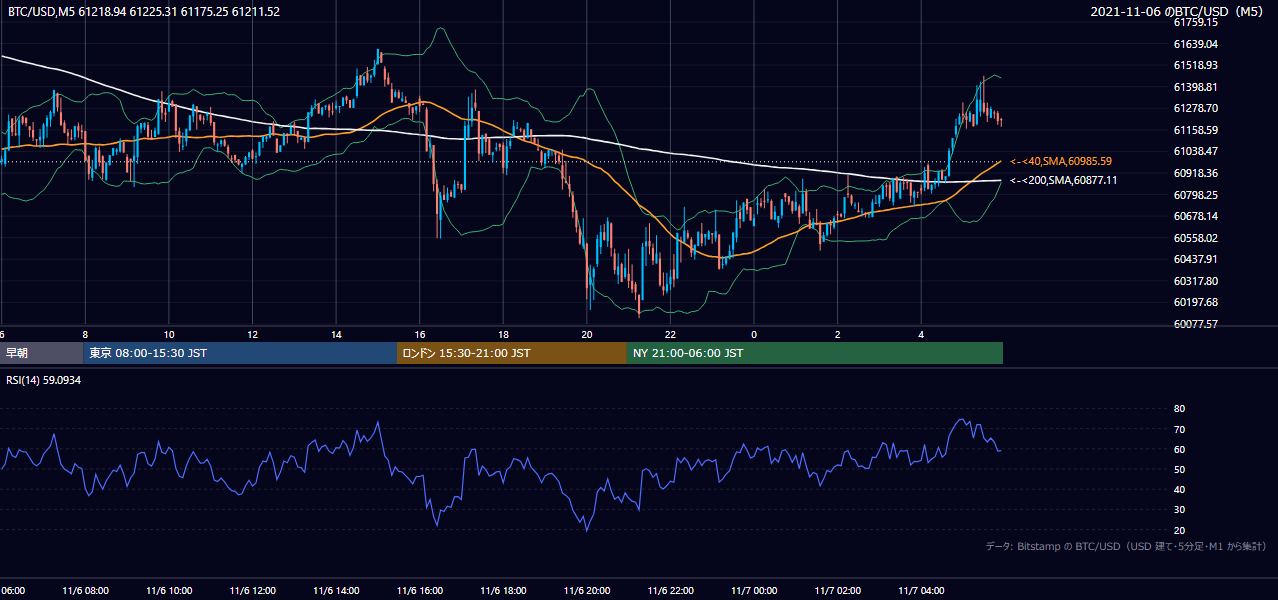
Task: Click the 11/6 16:00 date label
Action: (x=420, y=591)
